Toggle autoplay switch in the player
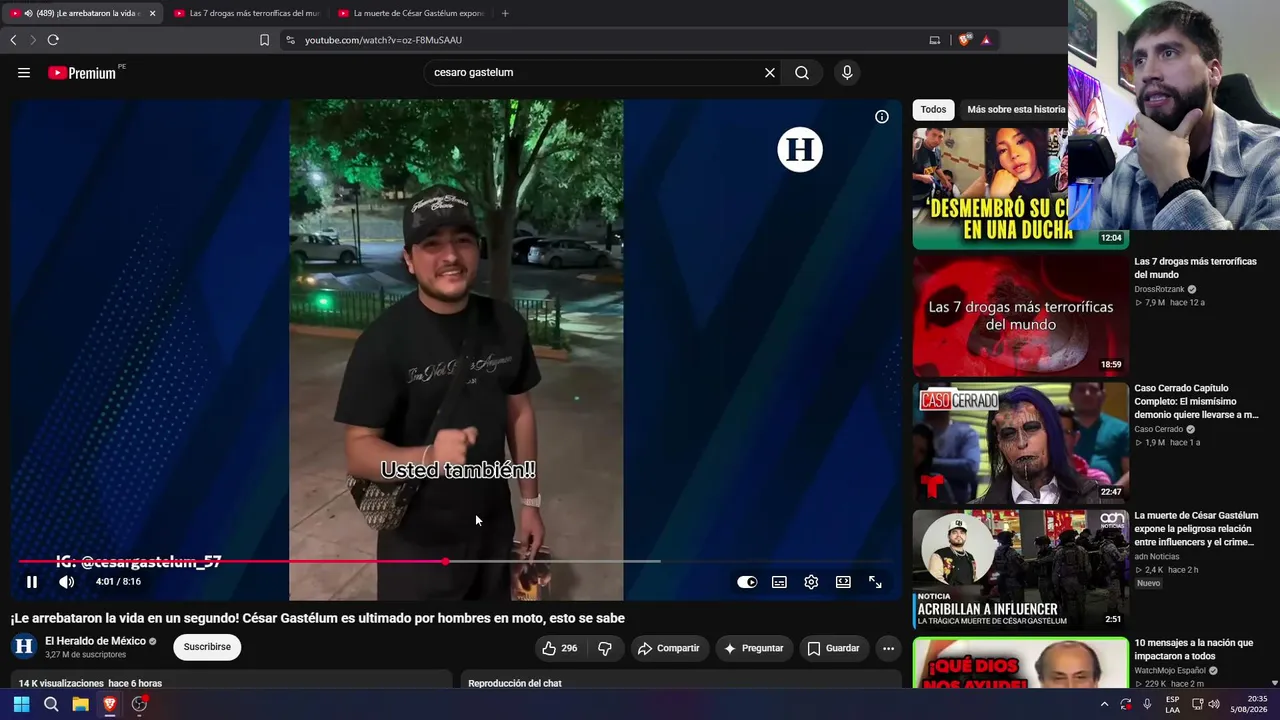1280x720 pixels. (747, 582)
